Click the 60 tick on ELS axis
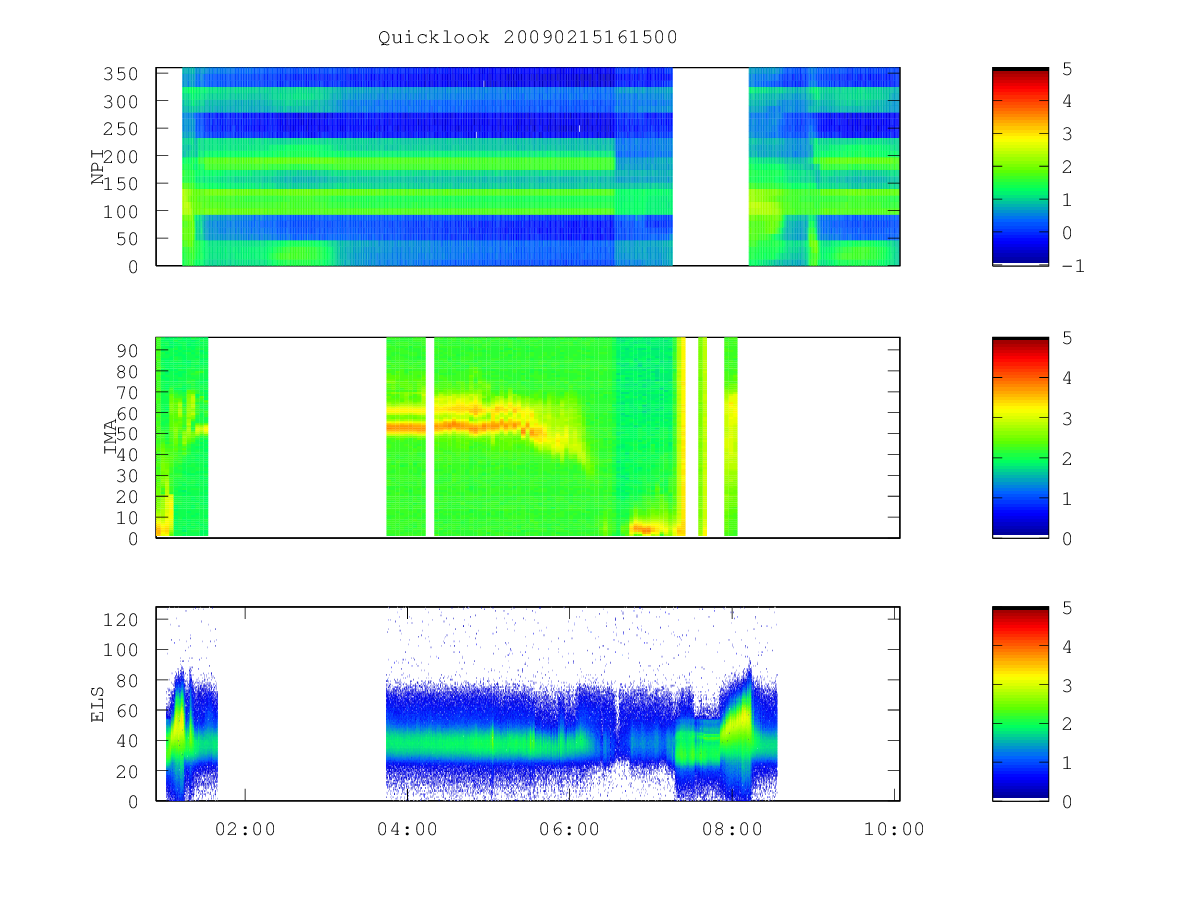 coord(129,711)
